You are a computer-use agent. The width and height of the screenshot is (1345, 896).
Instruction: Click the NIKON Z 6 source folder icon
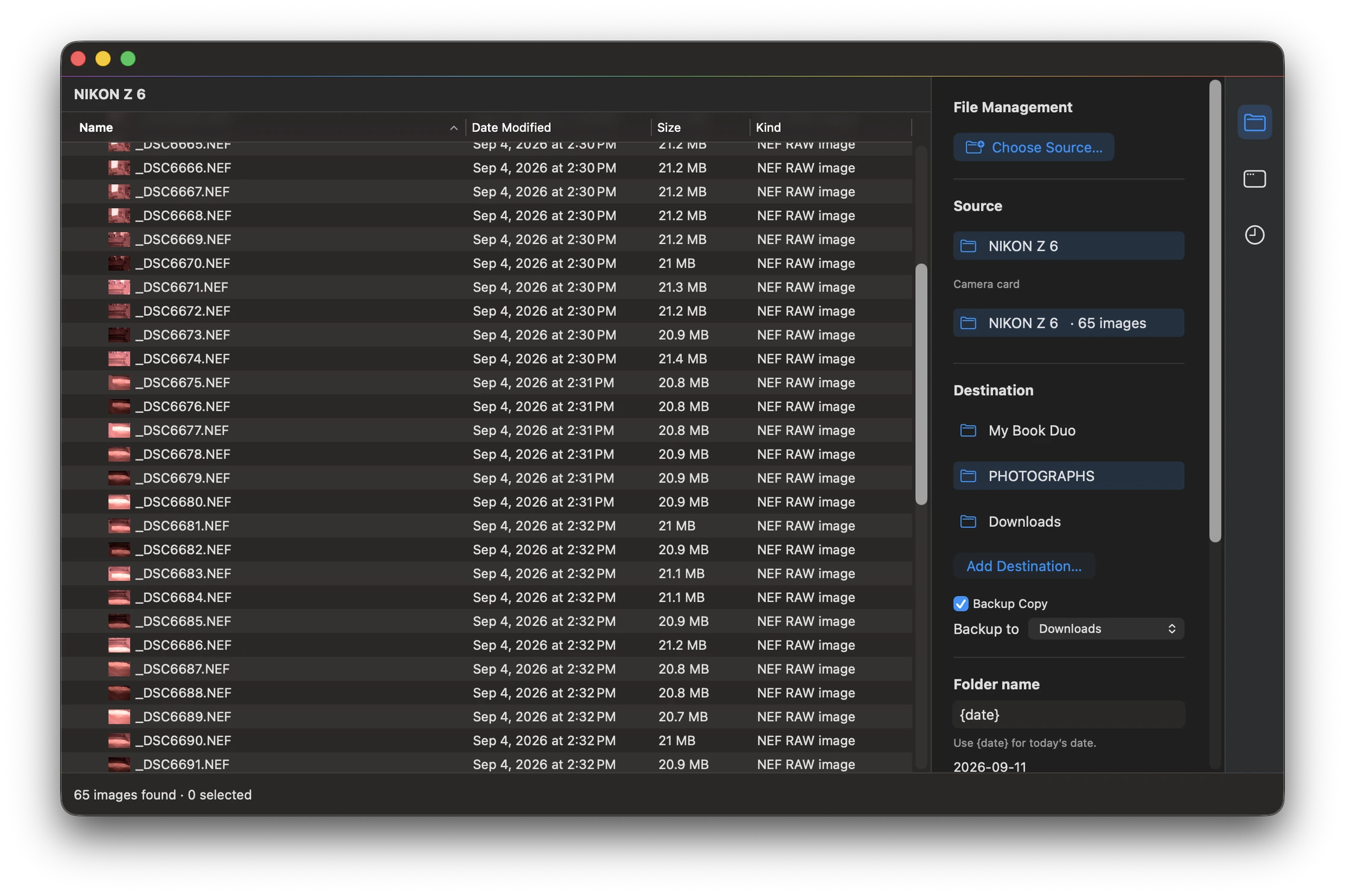(968, 246)
